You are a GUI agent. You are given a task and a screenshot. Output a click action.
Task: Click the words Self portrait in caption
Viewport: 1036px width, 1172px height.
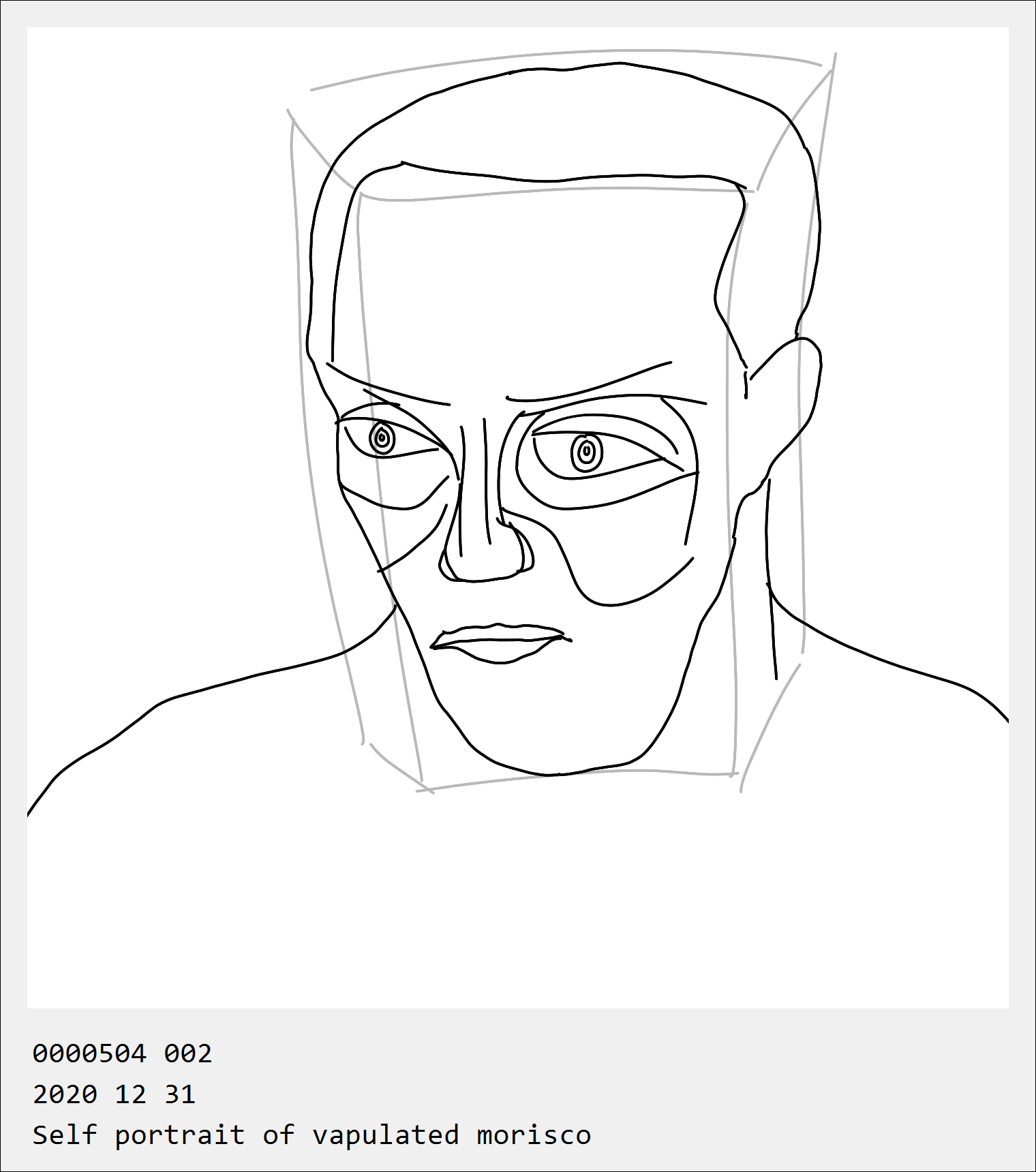[139, 1135]
